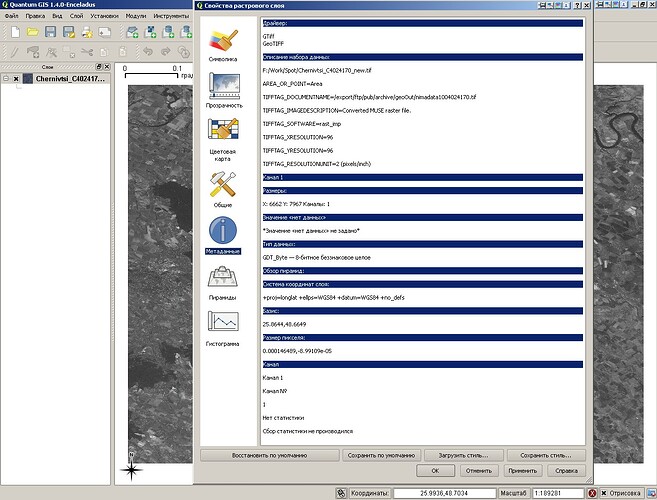This screenshot has width=657, height=500.
Task: Close the Слои layers panel
Action: point(107,67)
